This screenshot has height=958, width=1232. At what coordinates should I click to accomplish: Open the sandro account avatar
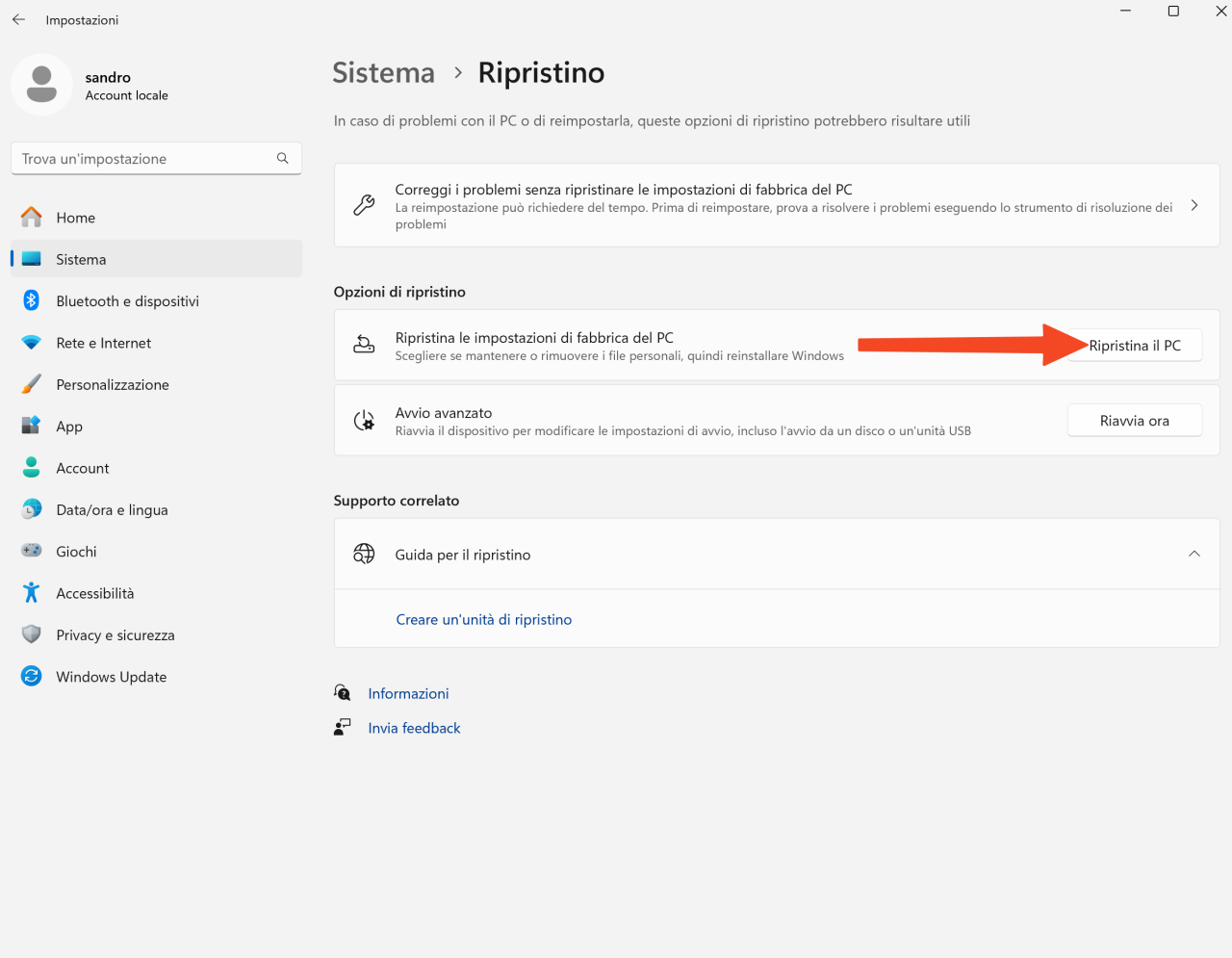pyautogui.click(x=41, y=85)
